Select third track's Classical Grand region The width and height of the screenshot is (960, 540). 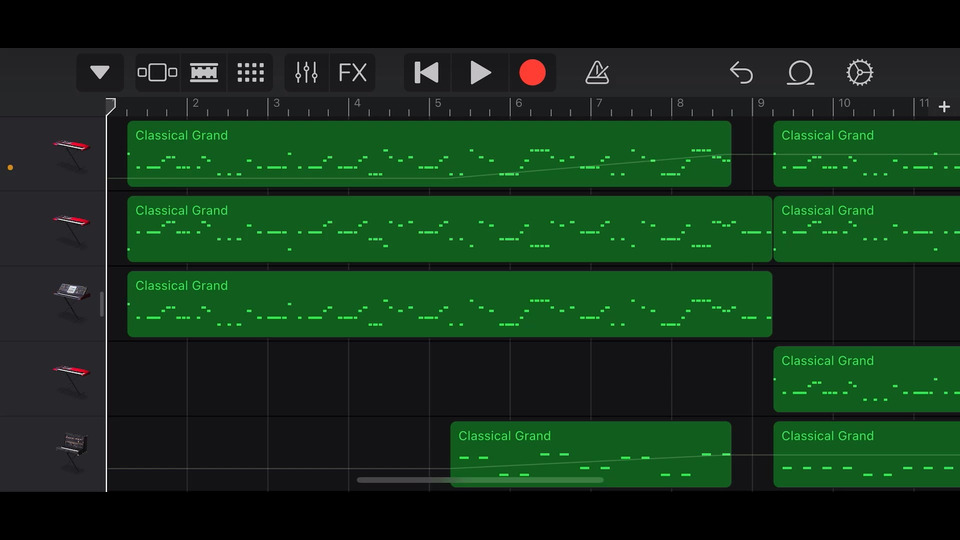pos(449,304)
